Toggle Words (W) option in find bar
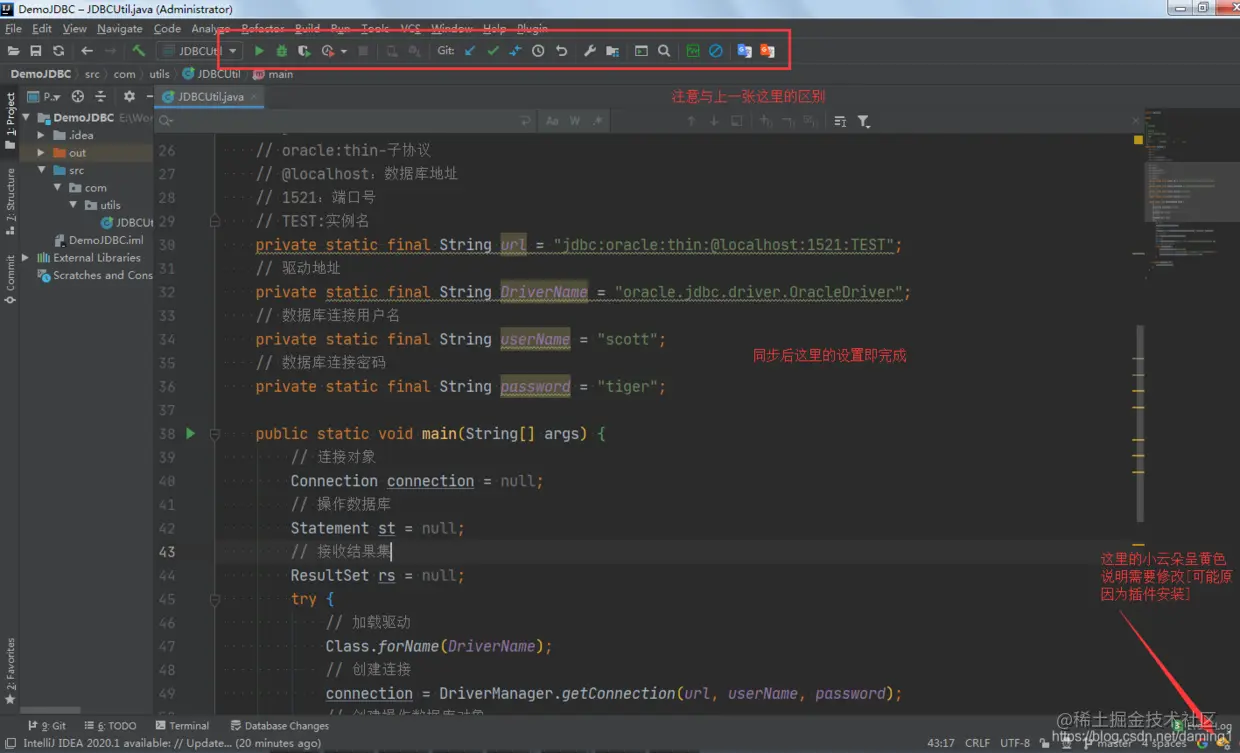Image resolution: width=1240 pixels, height=753 pixels. pyautogui.click(x=575, y=121)
